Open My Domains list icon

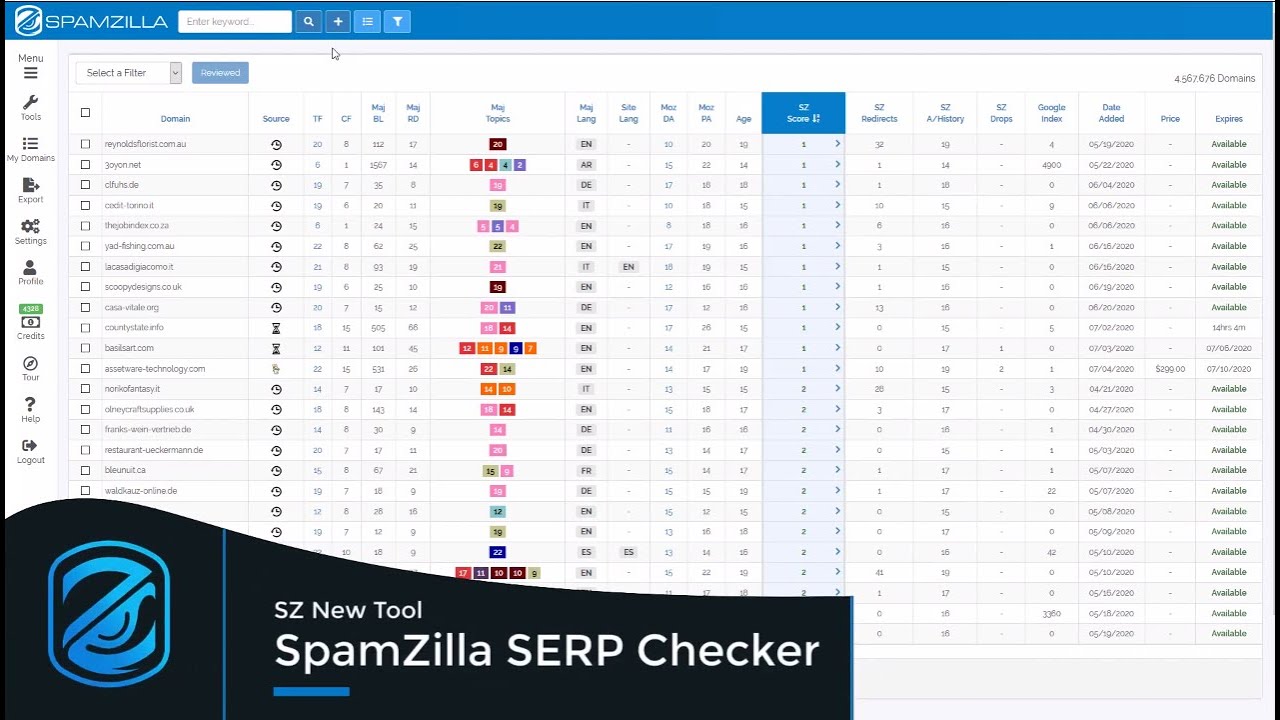(x=30, y=144)
